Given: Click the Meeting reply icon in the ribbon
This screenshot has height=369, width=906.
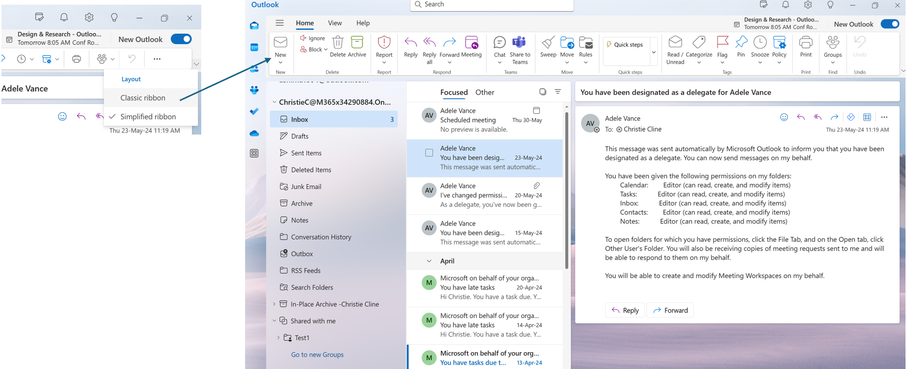Looking at the screenshot, I should click(x=471, y=42).
